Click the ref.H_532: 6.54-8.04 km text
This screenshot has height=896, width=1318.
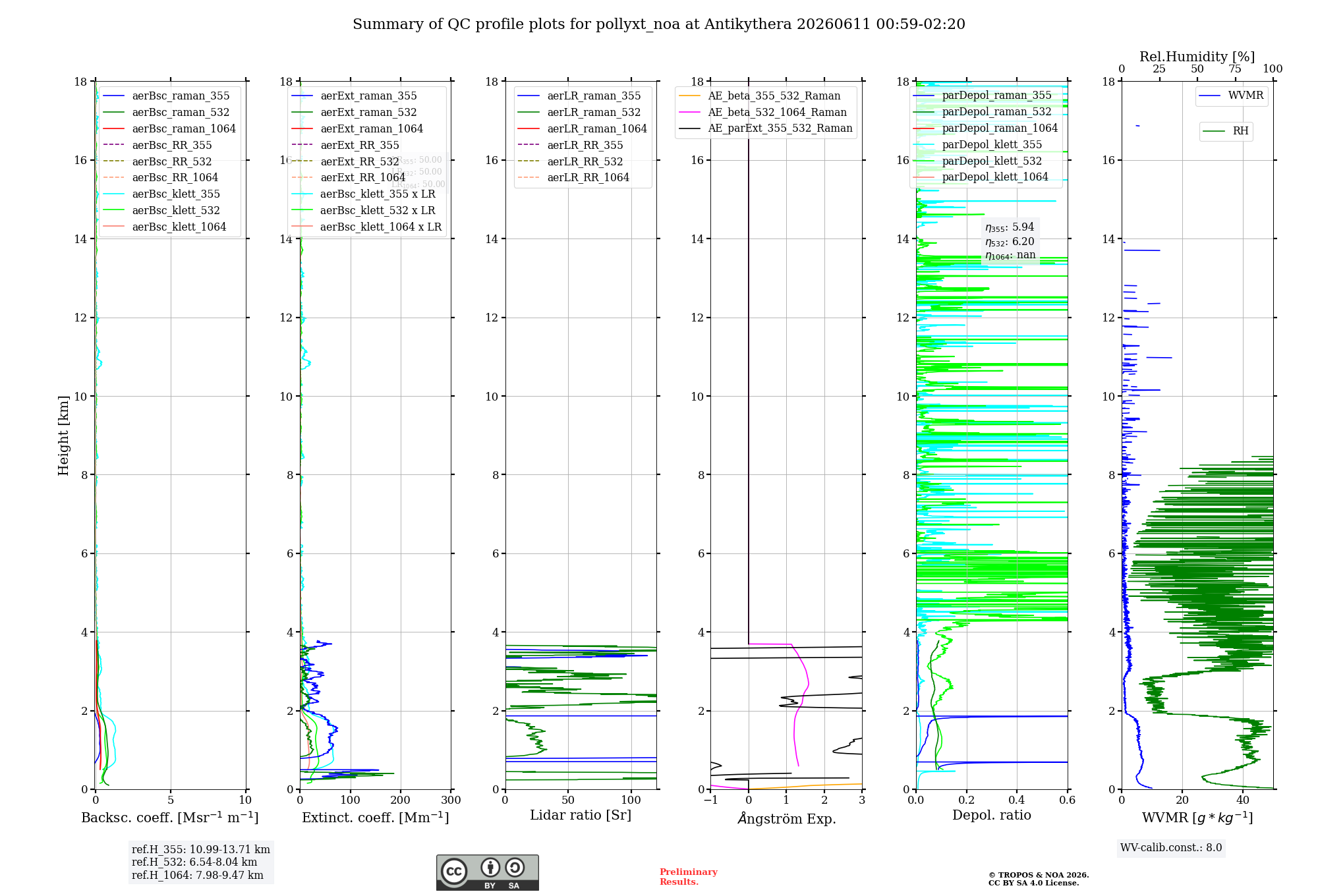194,862
